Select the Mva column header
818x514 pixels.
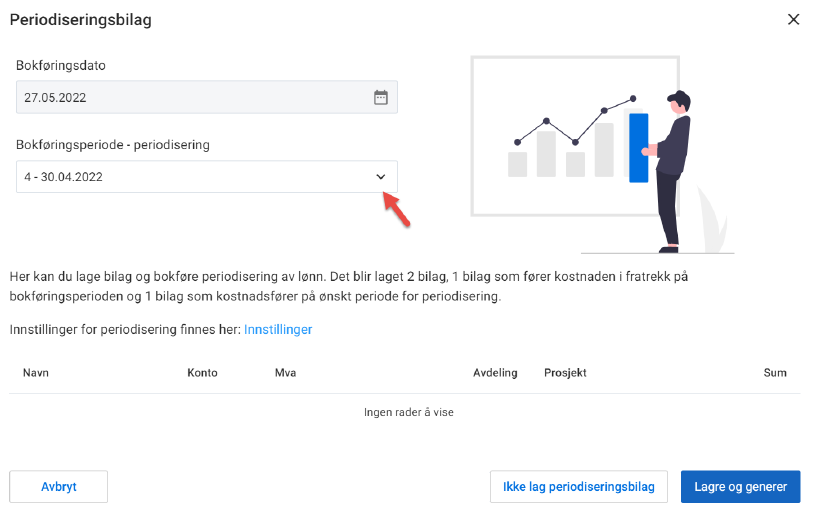[x=285, y=373]
